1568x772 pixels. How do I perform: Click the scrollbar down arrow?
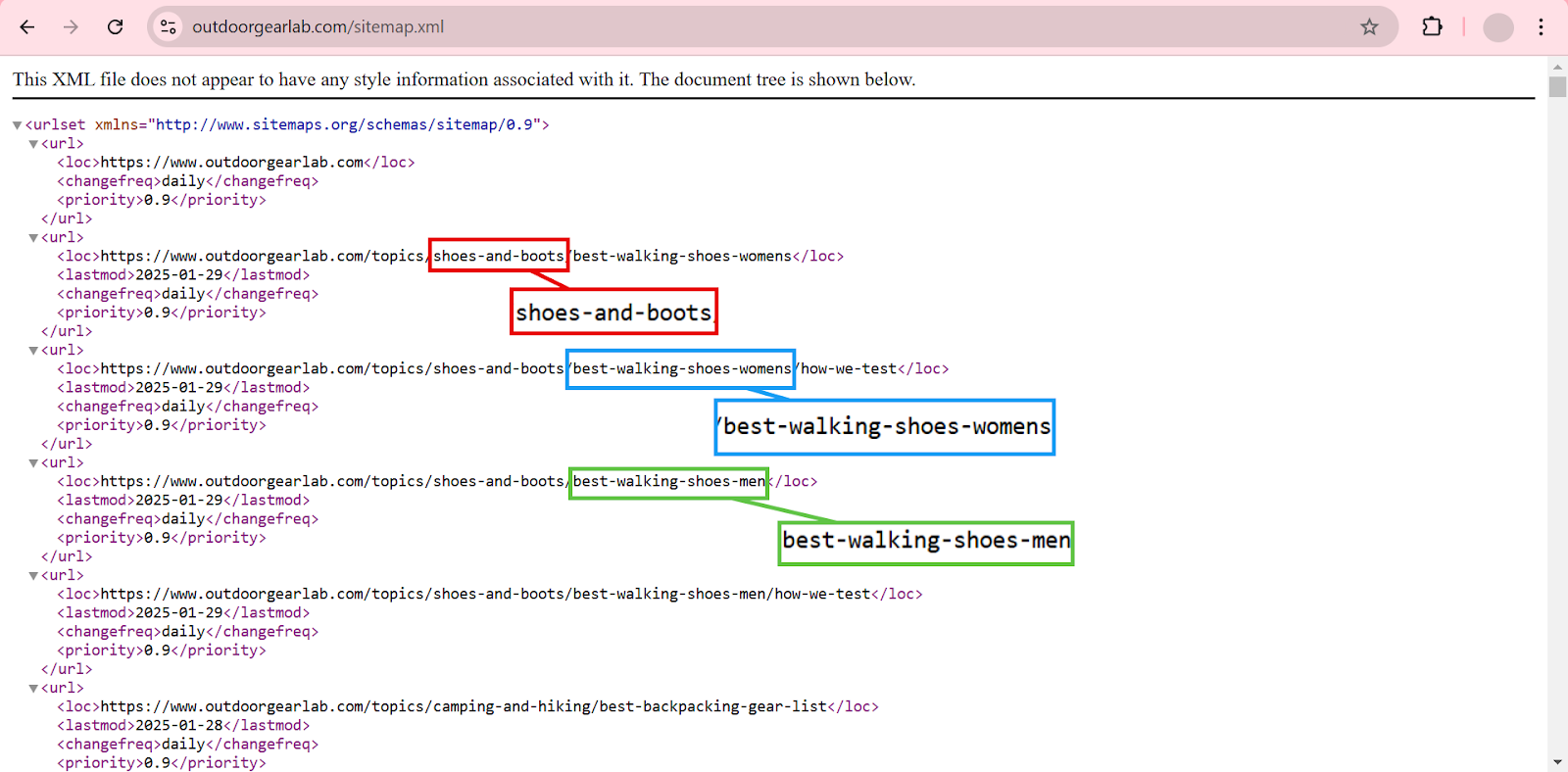coord(1557,762)
